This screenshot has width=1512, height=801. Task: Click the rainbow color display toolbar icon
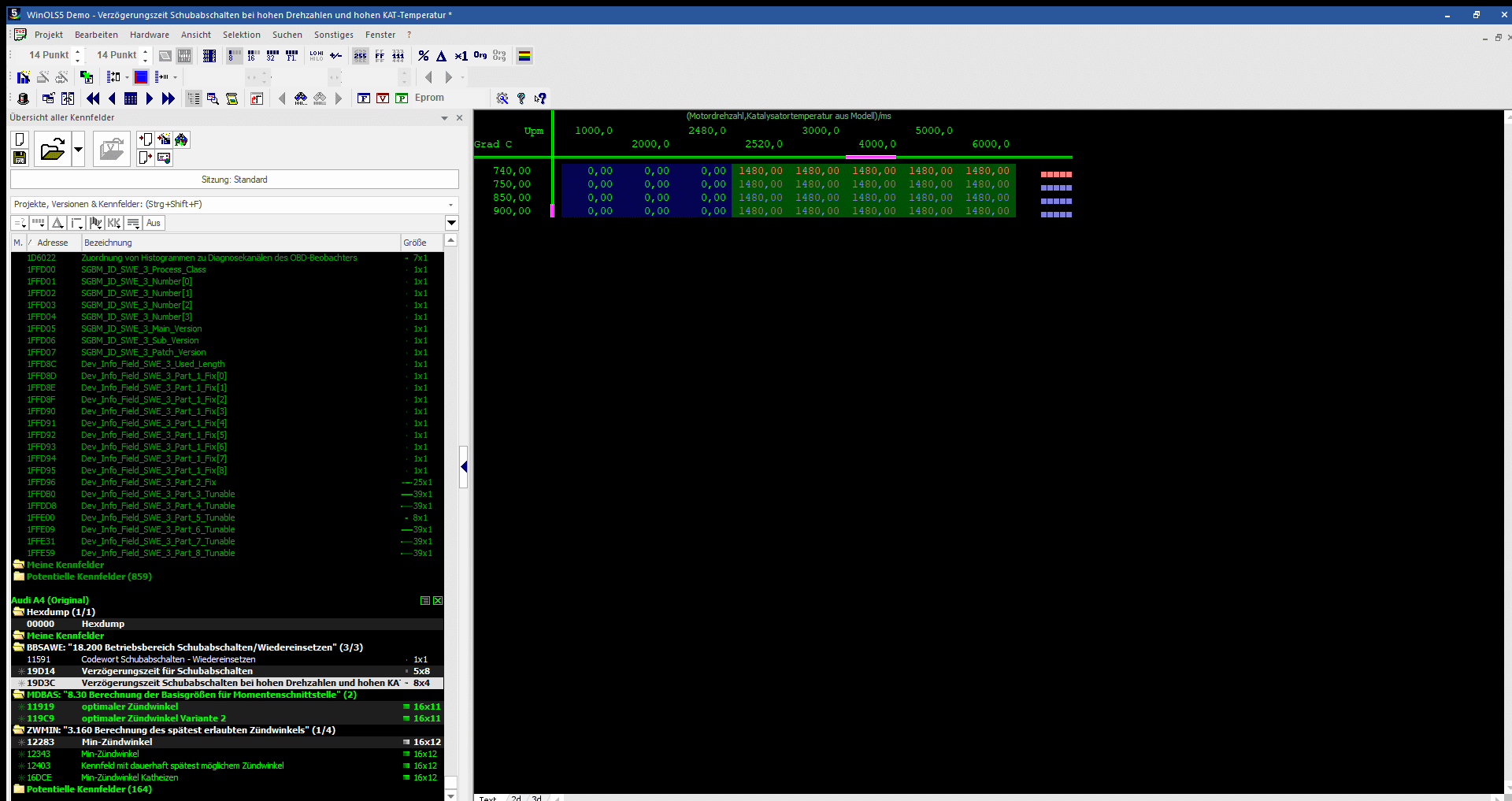(x=524, y=56)
